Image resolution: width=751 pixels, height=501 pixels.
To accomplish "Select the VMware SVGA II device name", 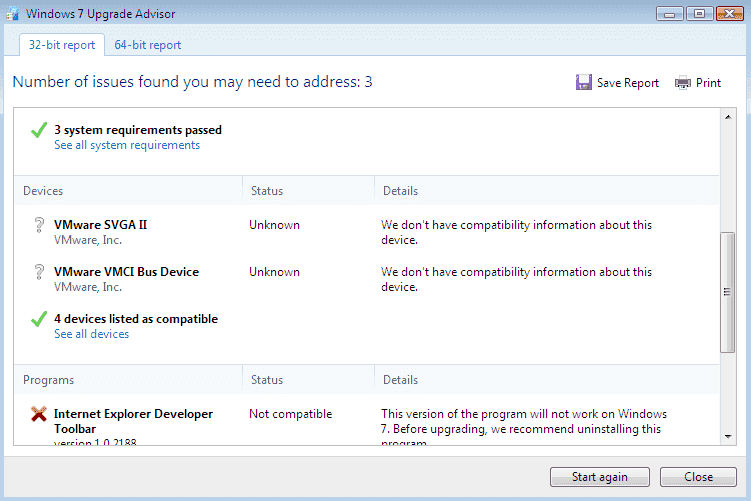I will [x=101, y=225].
